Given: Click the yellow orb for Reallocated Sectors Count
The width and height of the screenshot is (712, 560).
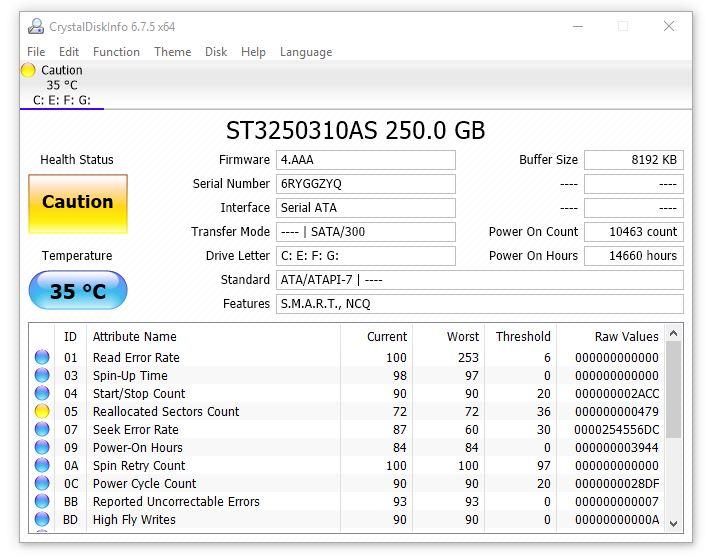Looking at the screenshot, I should [42, 411].
